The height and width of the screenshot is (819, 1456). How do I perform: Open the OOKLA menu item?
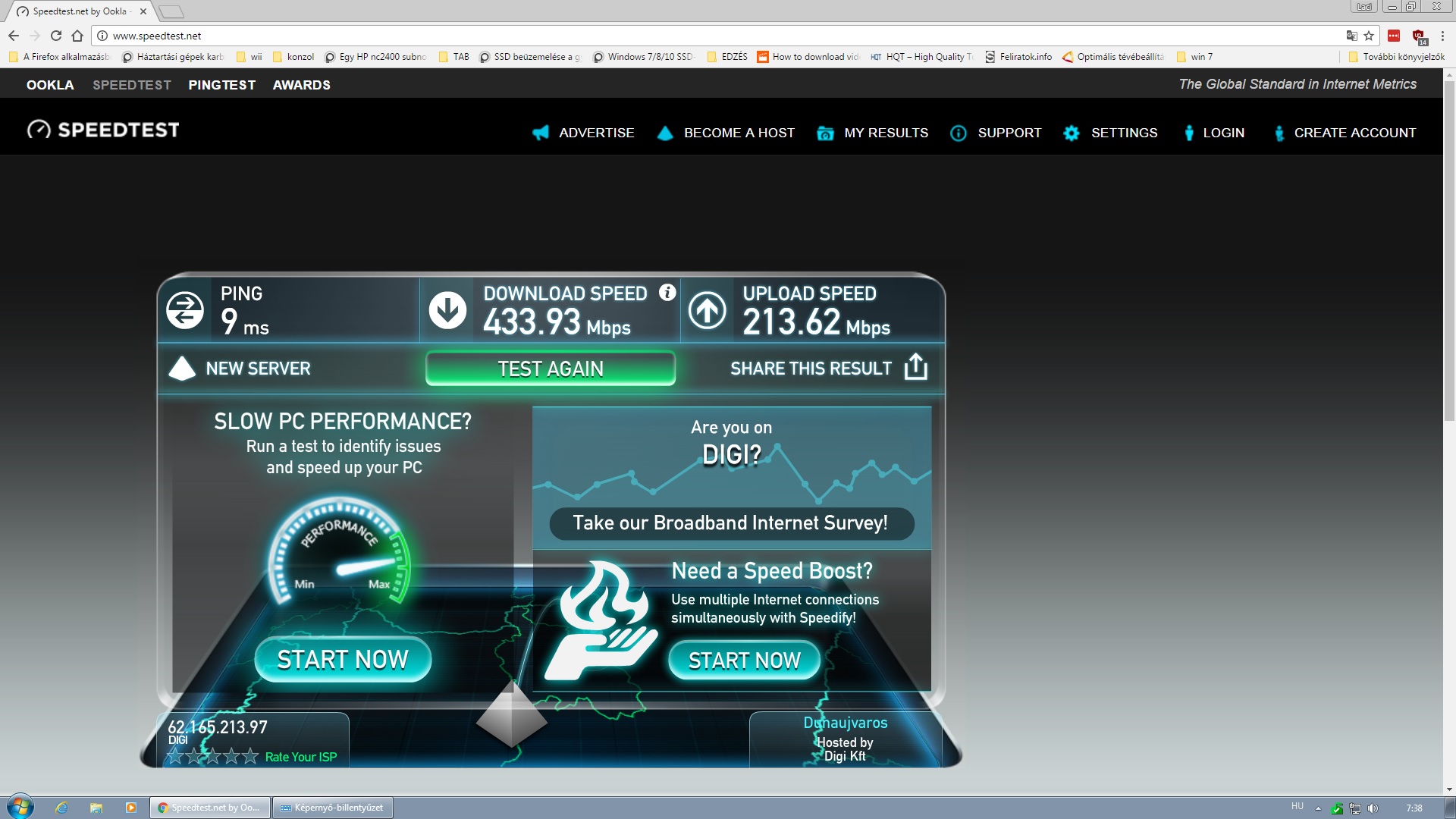(50, 85)
